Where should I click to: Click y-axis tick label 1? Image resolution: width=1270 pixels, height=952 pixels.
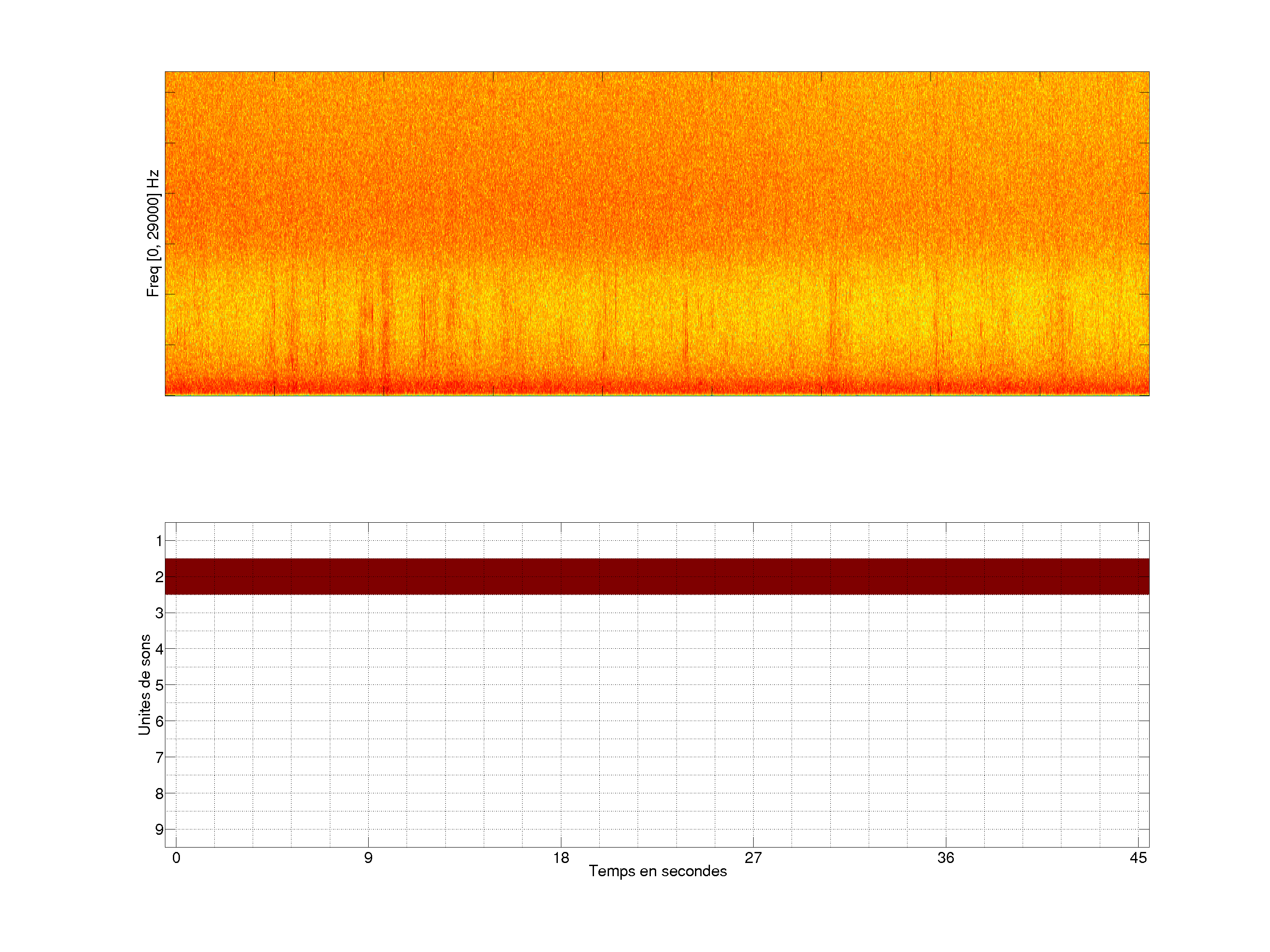click(x=159, y=540)
